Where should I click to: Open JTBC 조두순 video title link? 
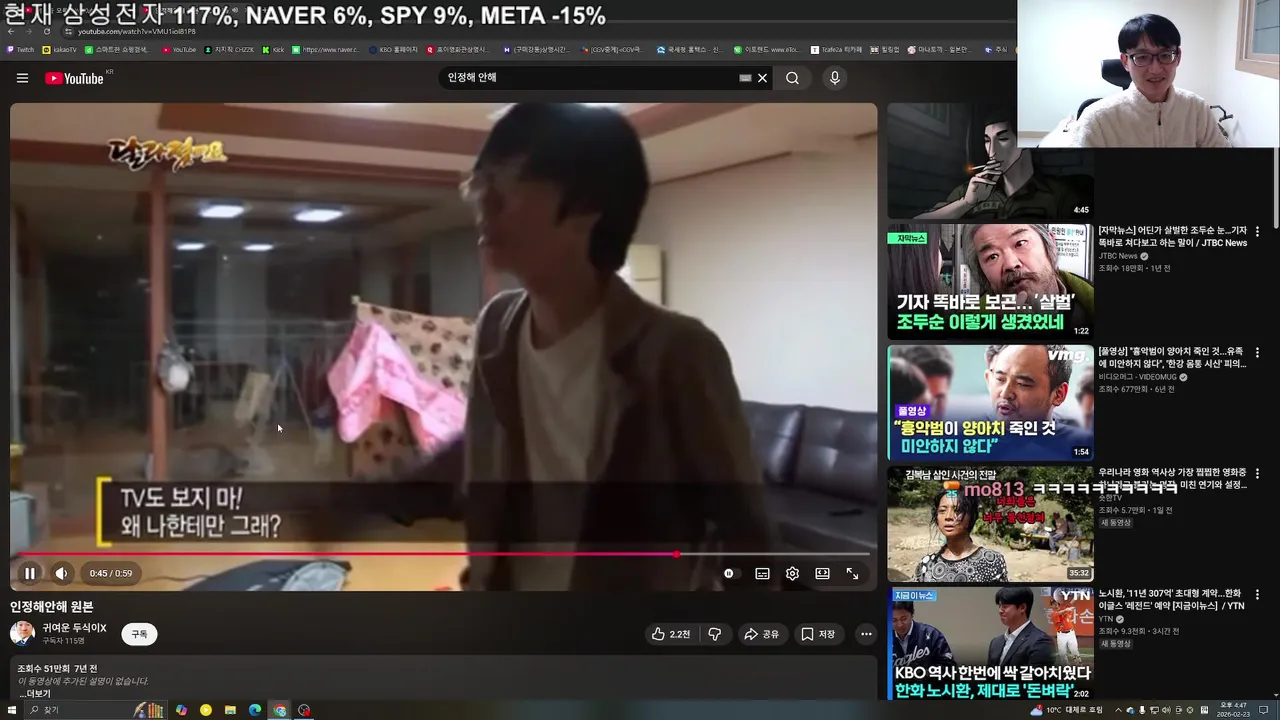coord(1173,236)
